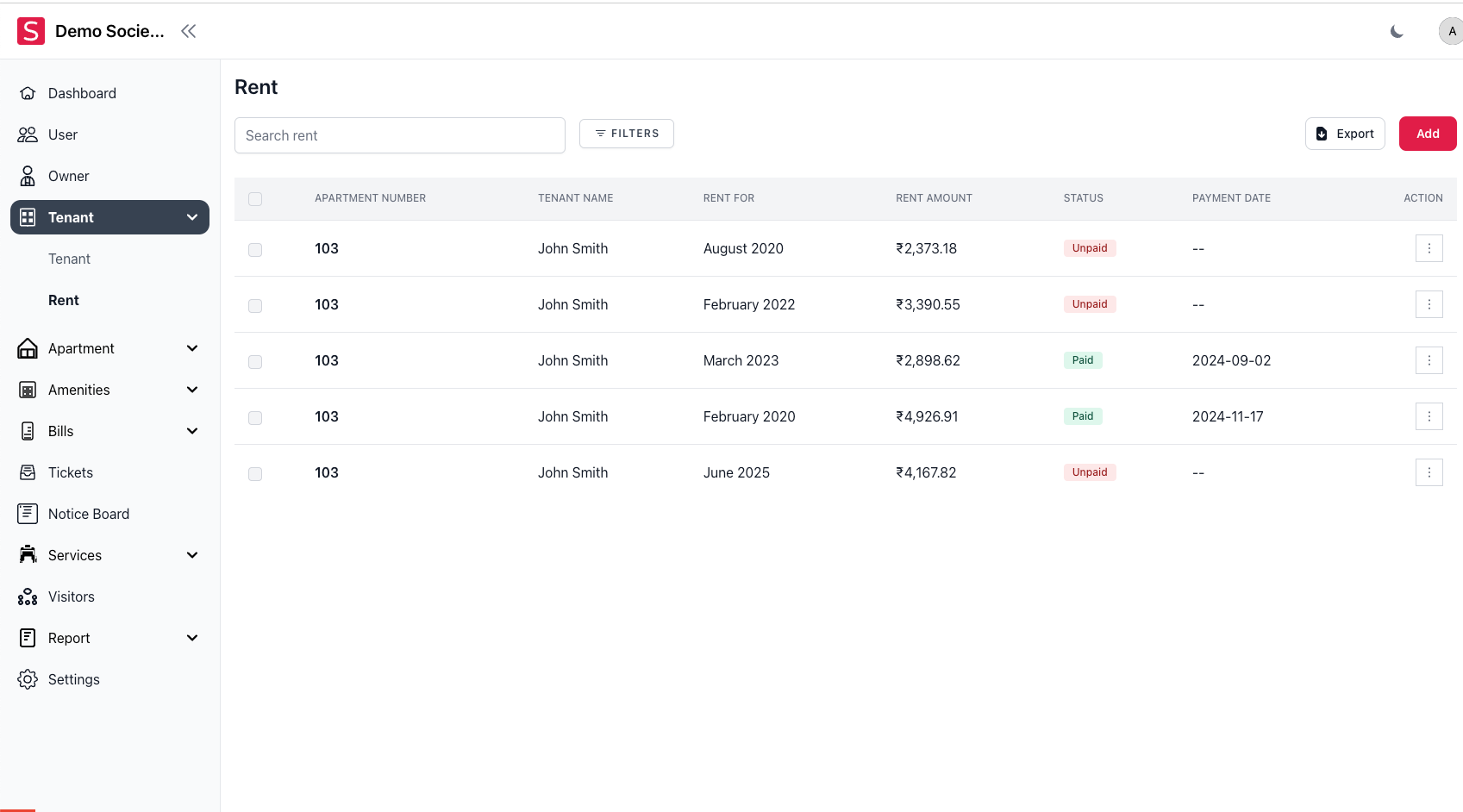Expand the Report sidebar section
Viewport: 1463px width, 812px height.
(x=192, y=638)
